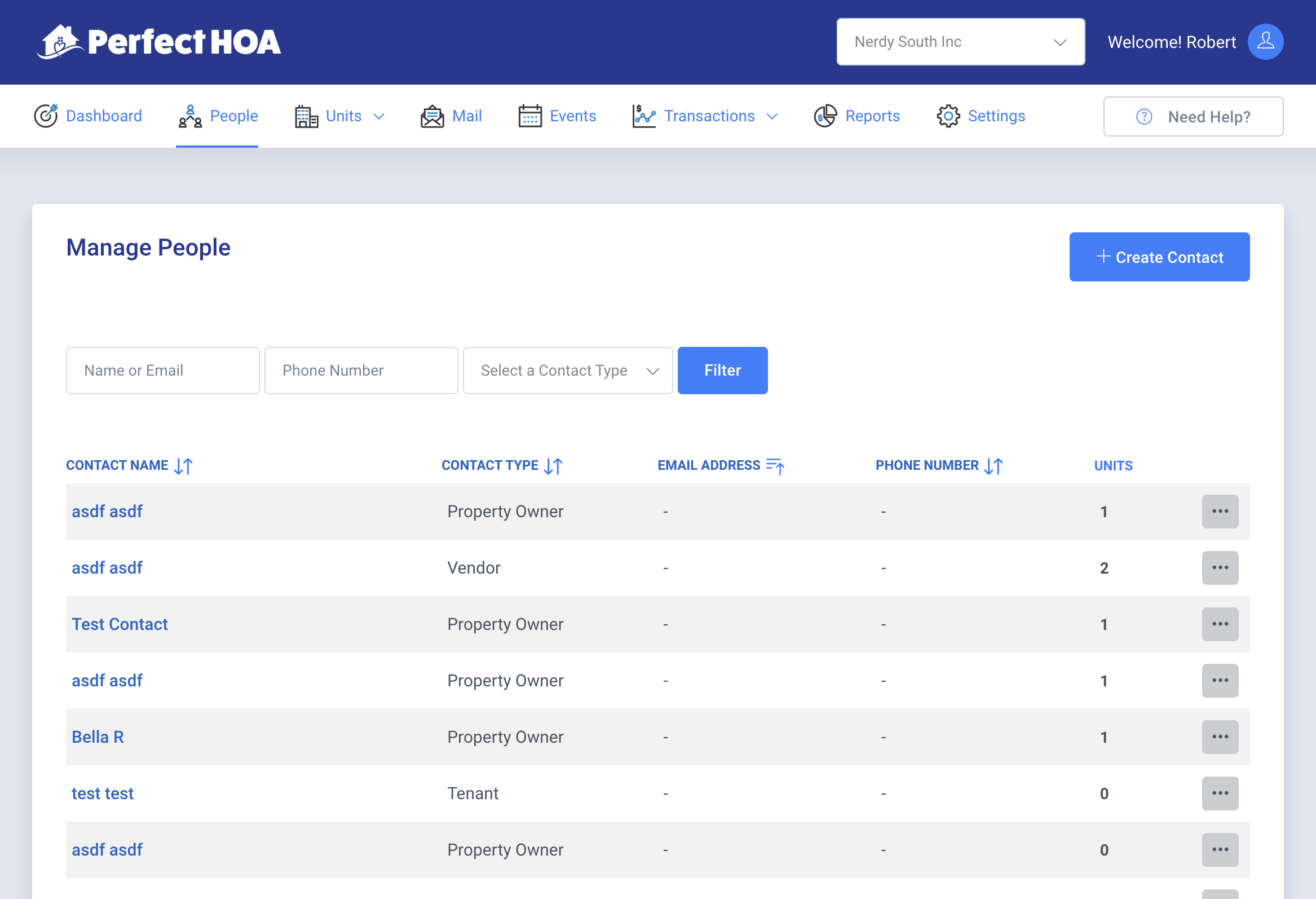The height and width of the screenshot is (899, 1316).
Task: Open the Select a Contact Type dropdown
Action: point(567,371)
